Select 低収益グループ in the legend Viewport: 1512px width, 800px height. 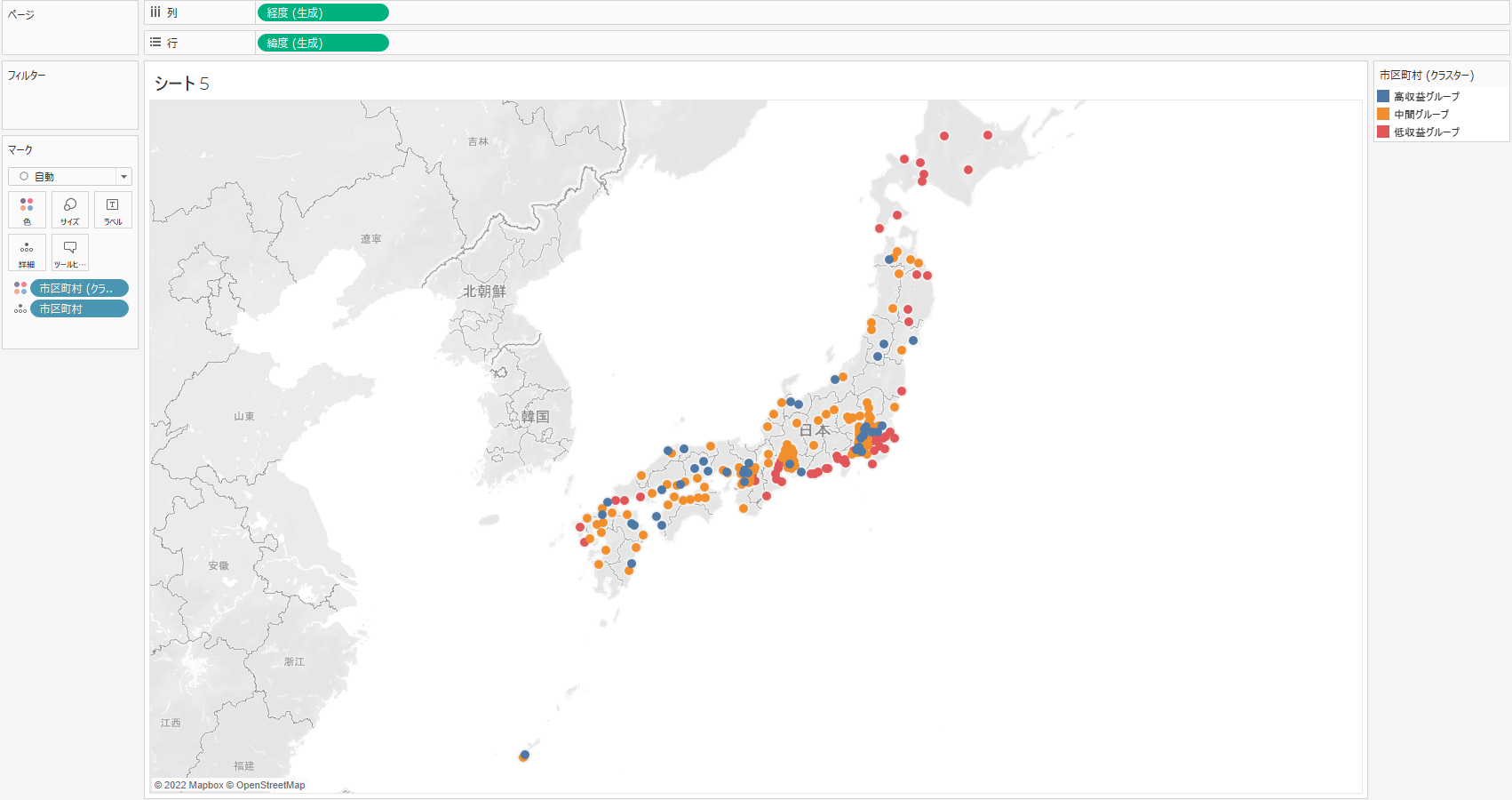tap(1426, 132)
